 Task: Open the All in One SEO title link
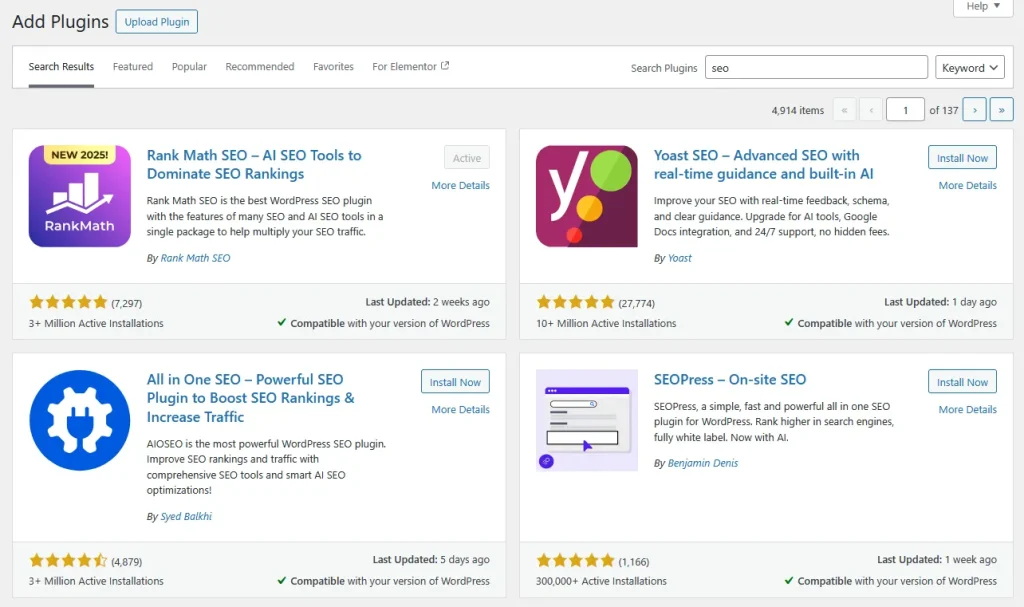(x=251, y=398)
